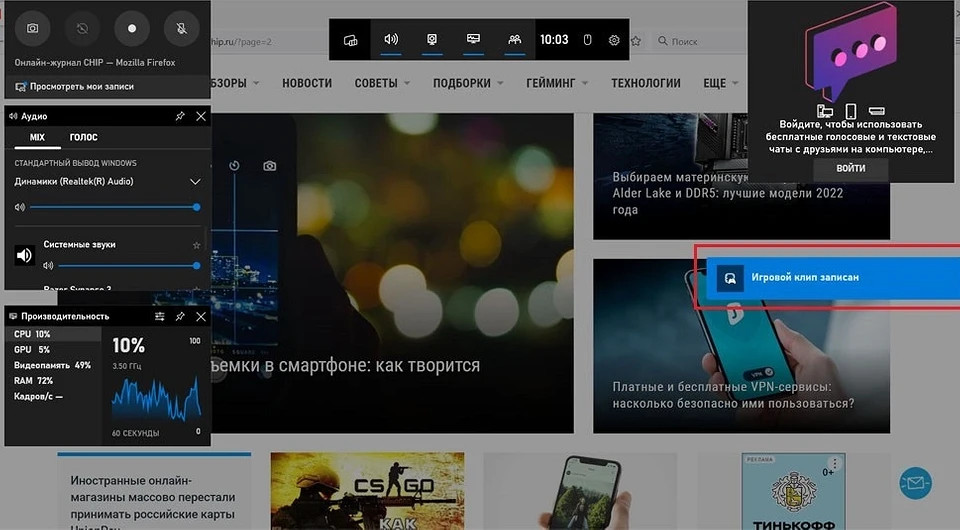Toggle the Performance widget in Game Bar

point(473,40)
